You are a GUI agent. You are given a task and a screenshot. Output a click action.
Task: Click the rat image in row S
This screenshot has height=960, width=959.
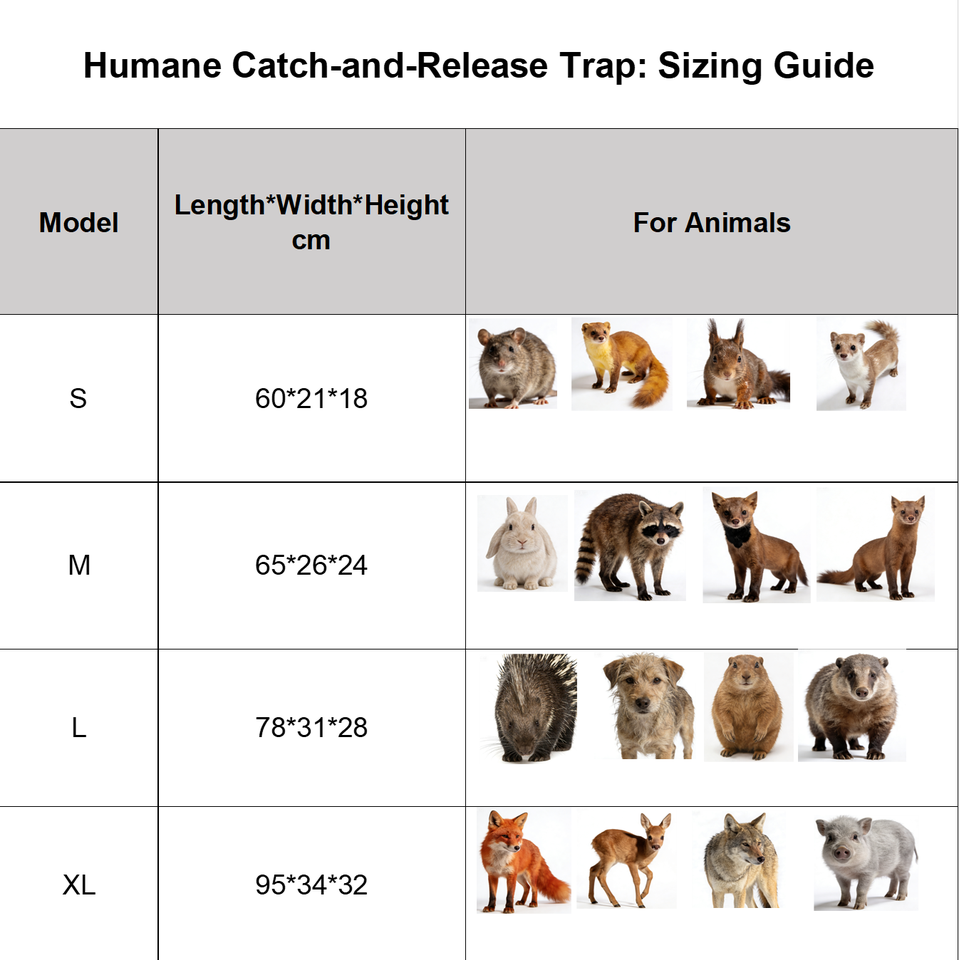tap(513, 364)
